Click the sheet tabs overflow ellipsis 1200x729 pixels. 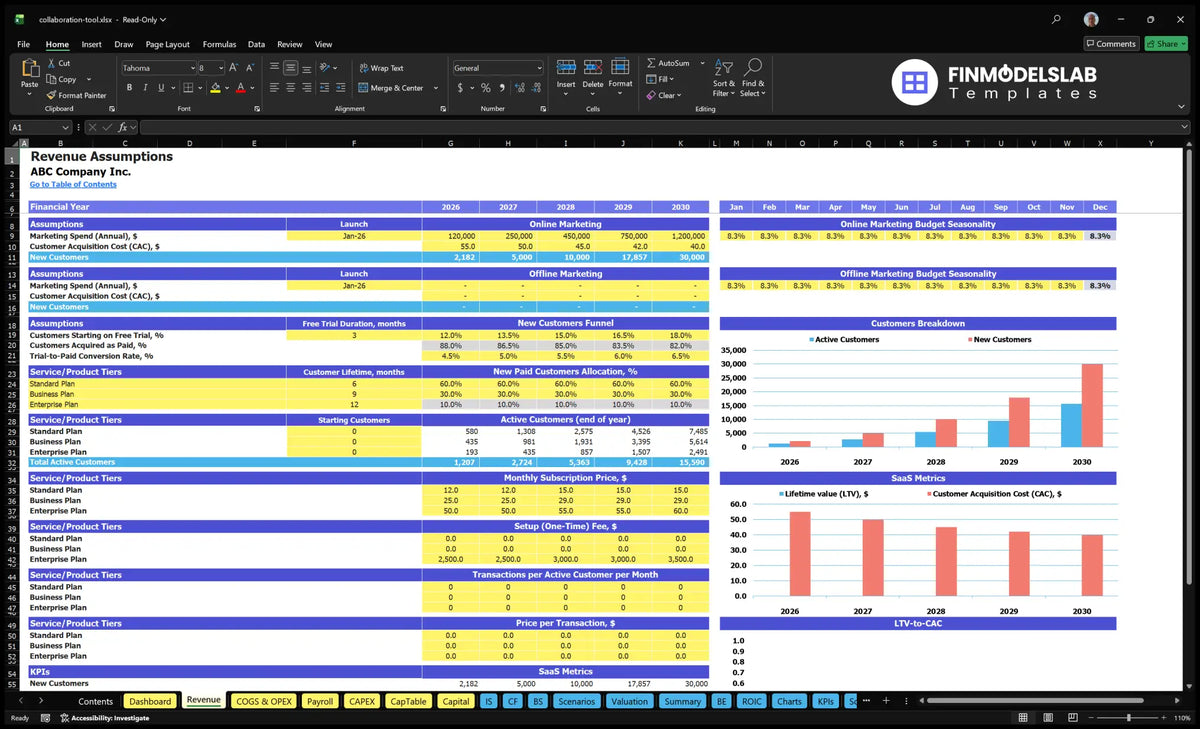(866, 701)
